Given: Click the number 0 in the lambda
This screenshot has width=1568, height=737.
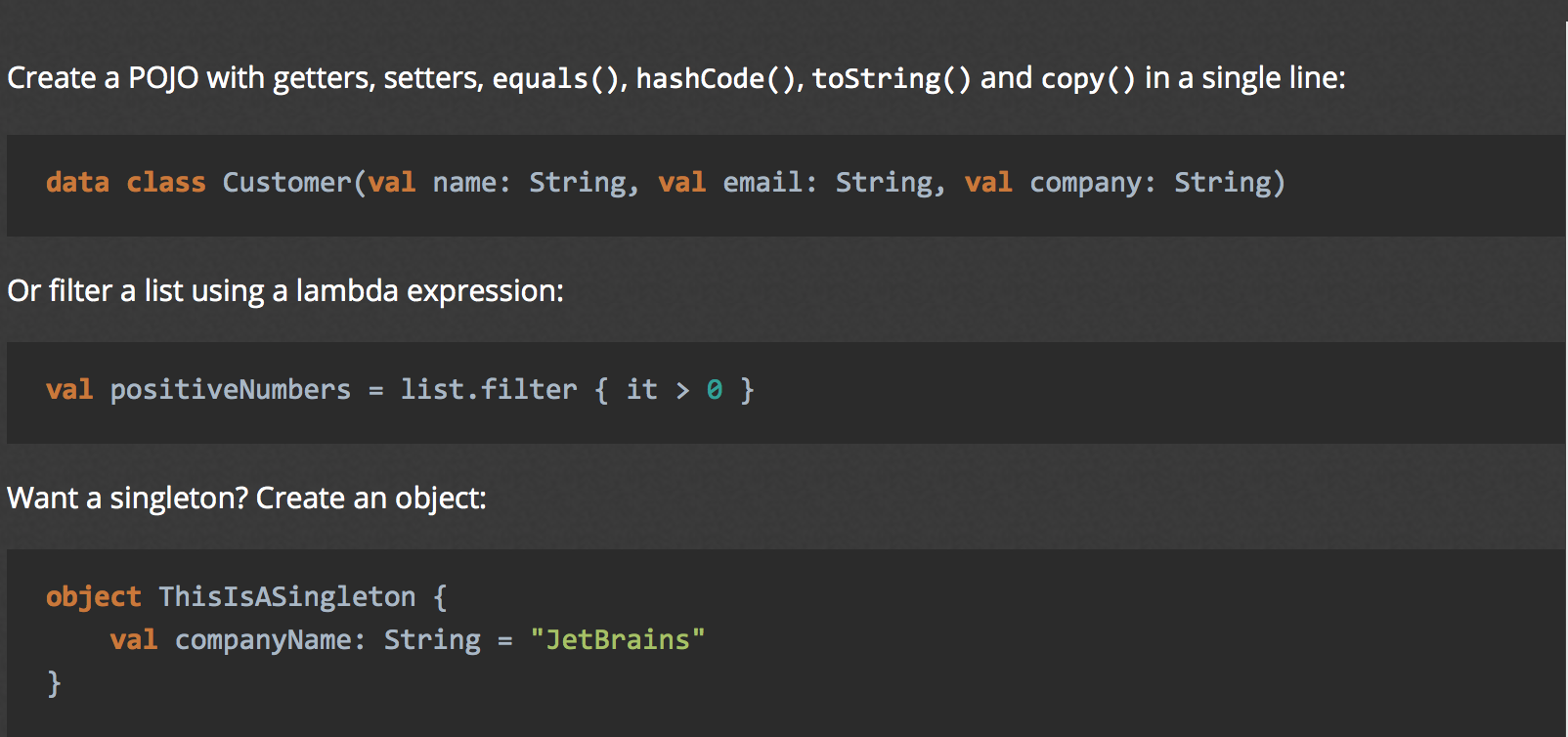Looking at the screenshot, I should 715,390.
